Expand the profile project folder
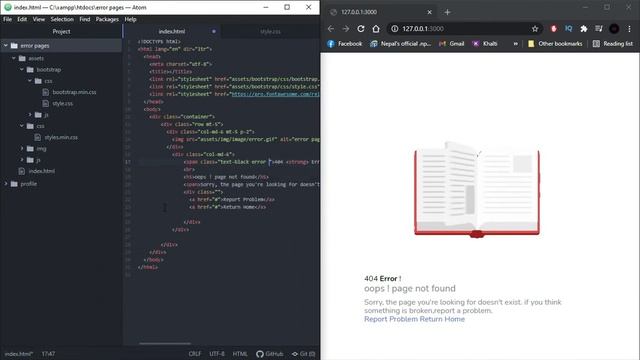640x360 pixels. pyautogui.click(x=6, y=184)
